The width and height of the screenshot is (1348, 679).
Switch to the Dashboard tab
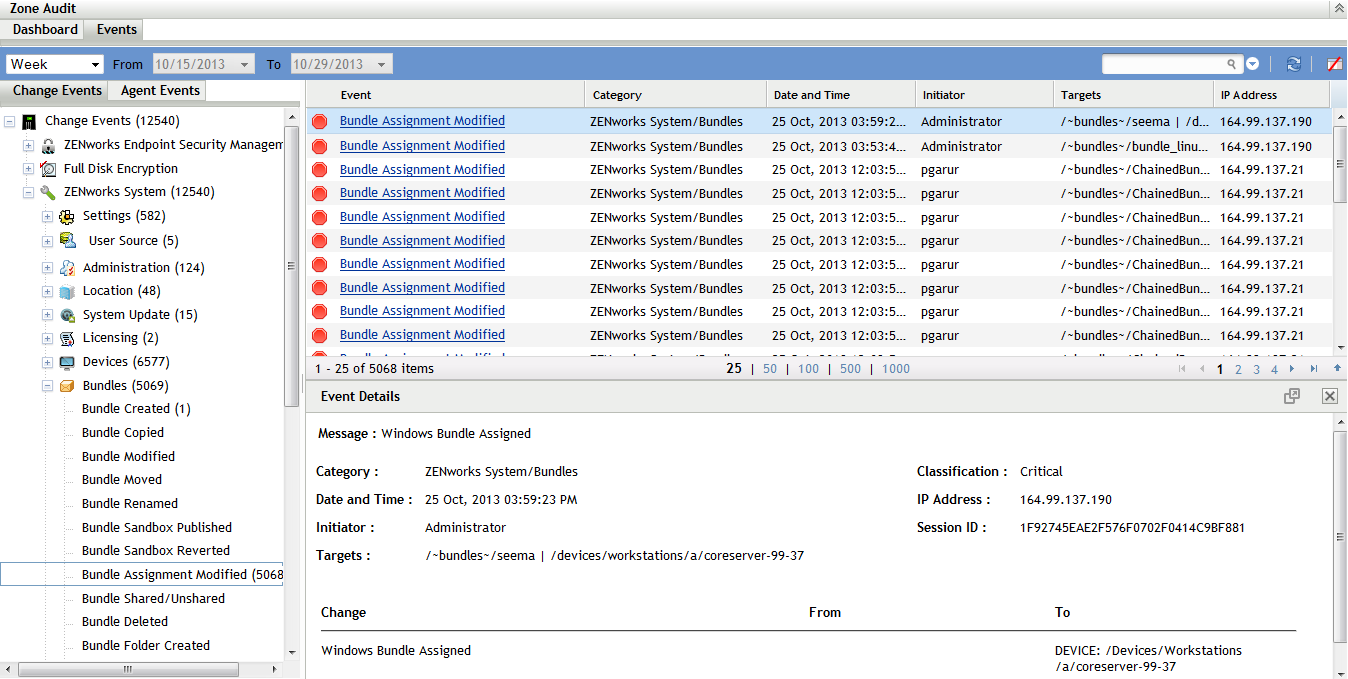(x=44, y=30)
